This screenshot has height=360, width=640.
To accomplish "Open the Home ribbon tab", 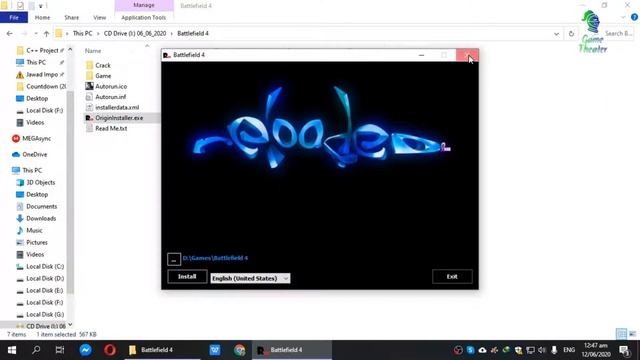I will pyautogui.click(x=42, y=18).
